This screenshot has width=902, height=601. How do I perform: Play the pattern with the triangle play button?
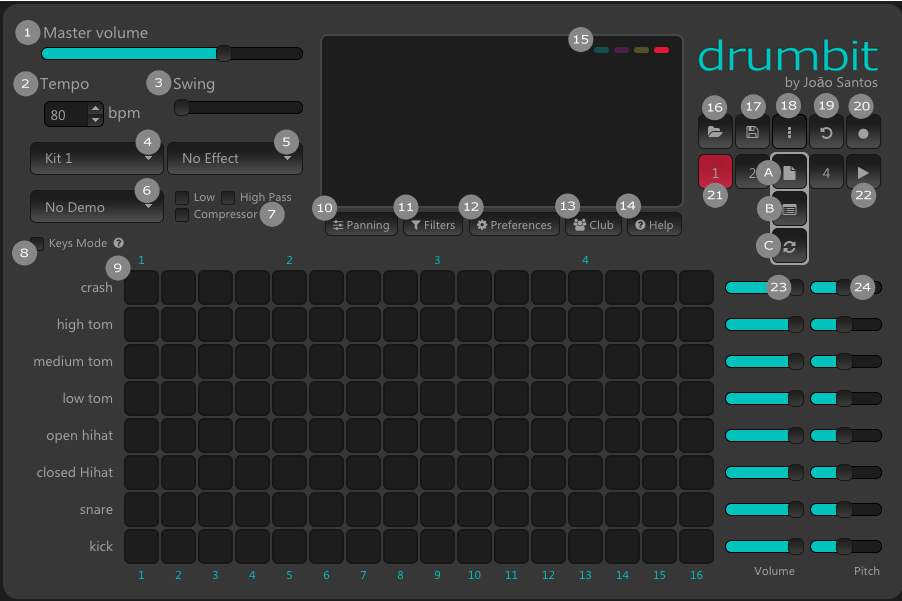(863, 172)
